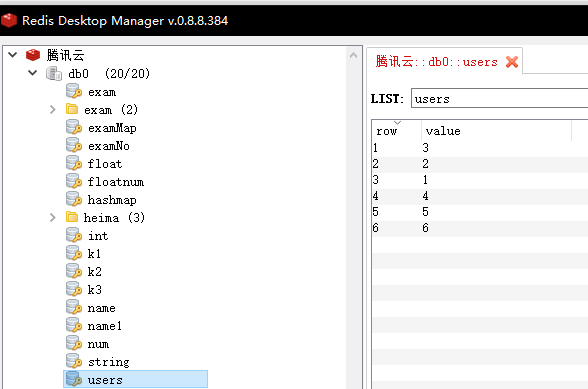Select the float key label
The width and height of the screenshot is (588, 389).
(105, 164)
